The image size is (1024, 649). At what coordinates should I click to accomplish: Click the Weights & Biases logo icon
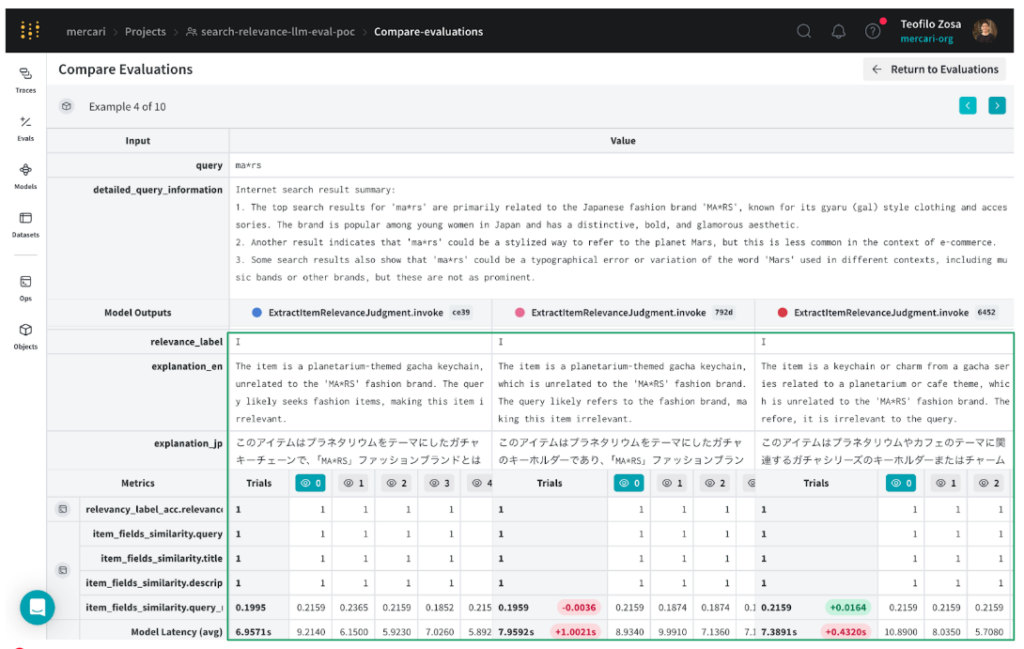pyautogui.click(x=30, y=31)
